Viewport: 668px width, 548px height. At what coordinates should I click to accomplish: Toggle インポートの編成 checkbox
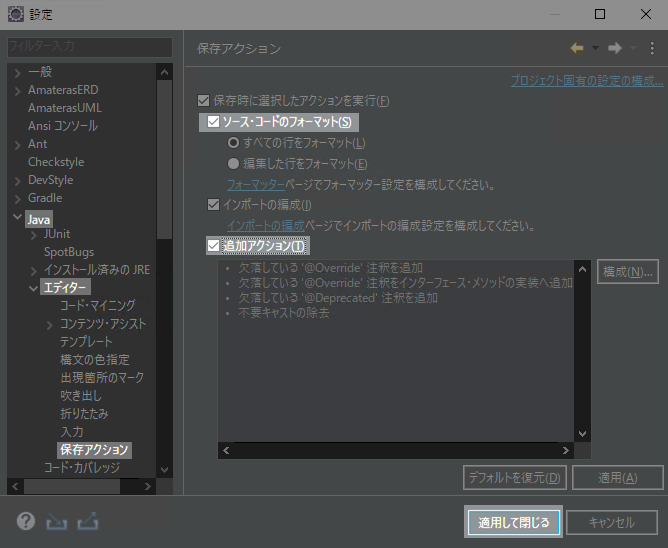click(x=213, y=205)
